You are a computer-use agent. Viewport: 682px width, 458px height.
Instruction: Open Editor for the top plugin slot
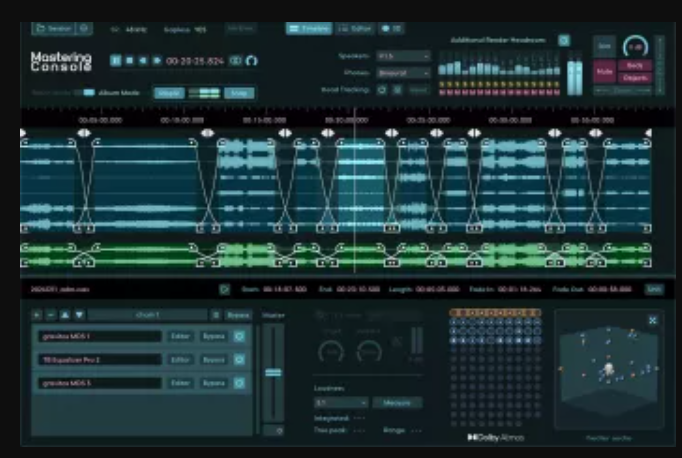[x=180, y=336]
